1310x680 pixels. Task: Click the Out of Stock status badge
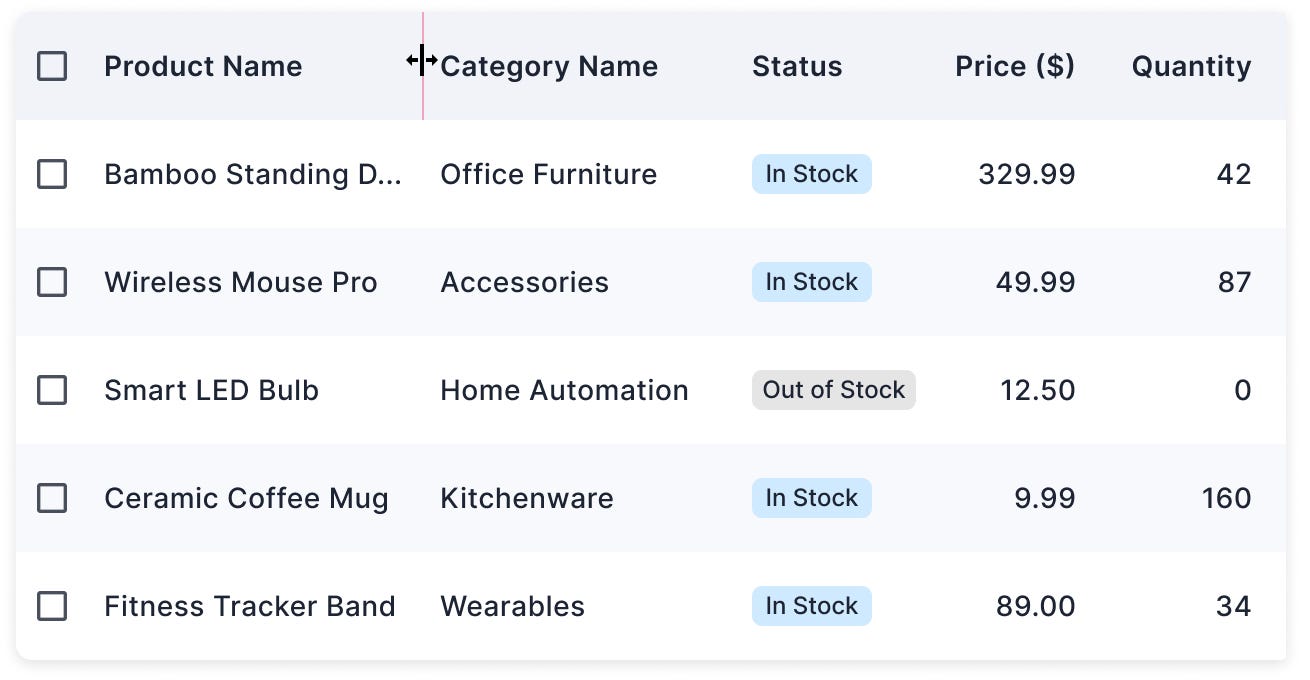coord(834,390)
